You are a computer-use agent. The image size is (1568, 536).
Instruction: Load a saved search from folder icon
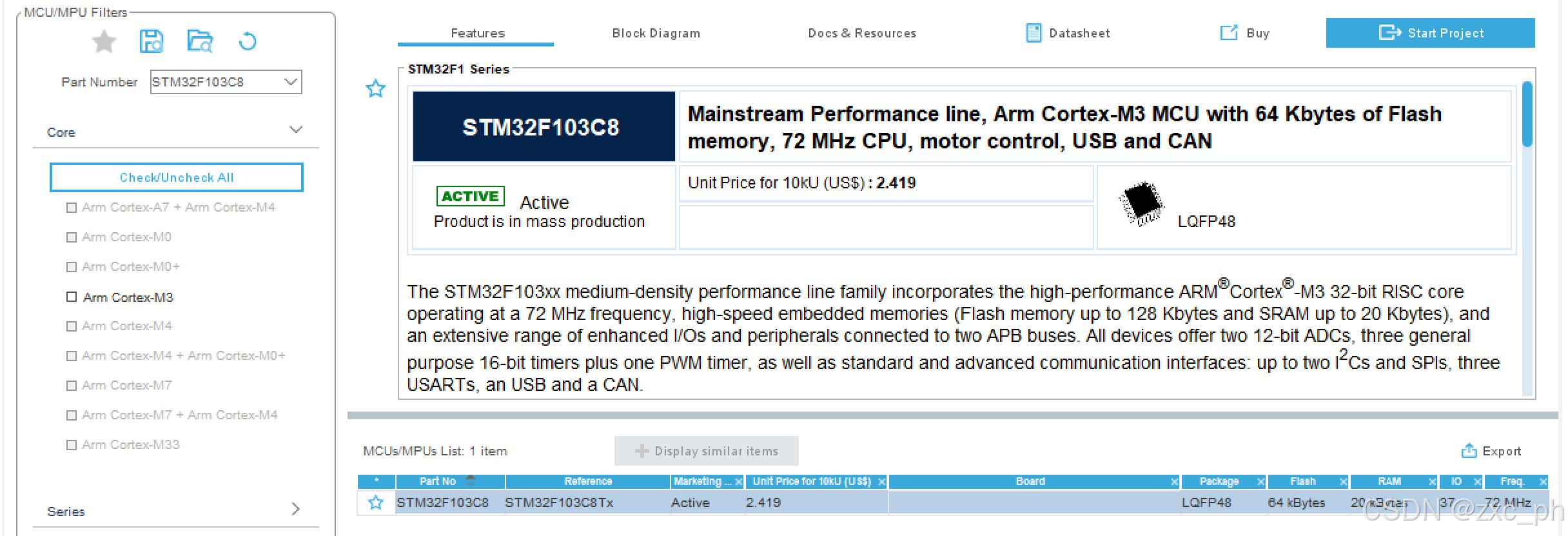[x=200, y=41]
